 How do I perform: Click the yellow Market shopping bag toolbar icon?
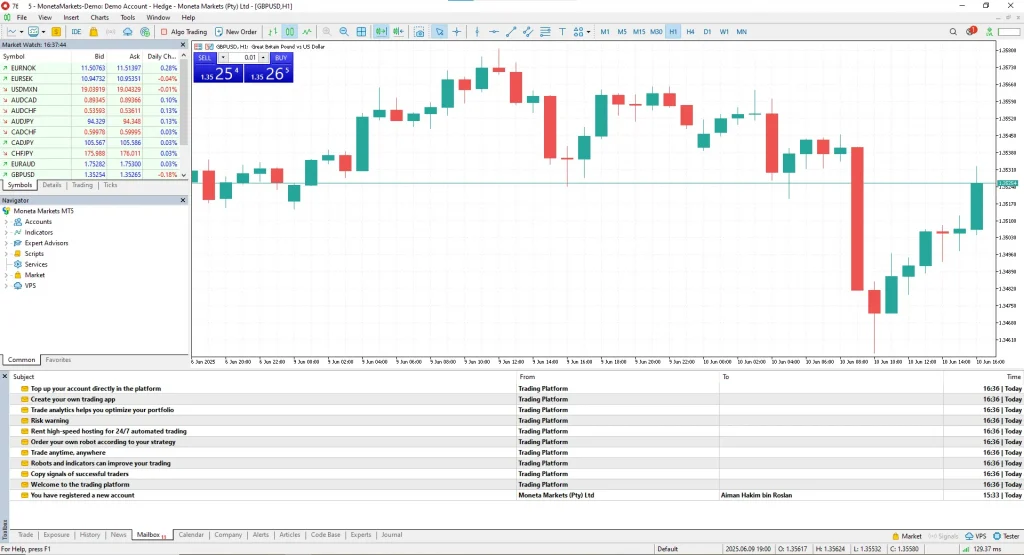point(94,31)
